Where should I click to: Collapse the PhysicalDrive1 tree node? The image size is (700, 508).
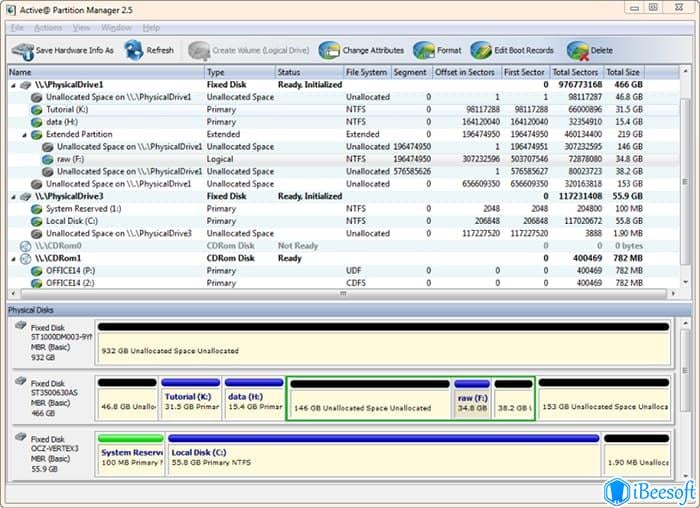(x=13, y=85)
